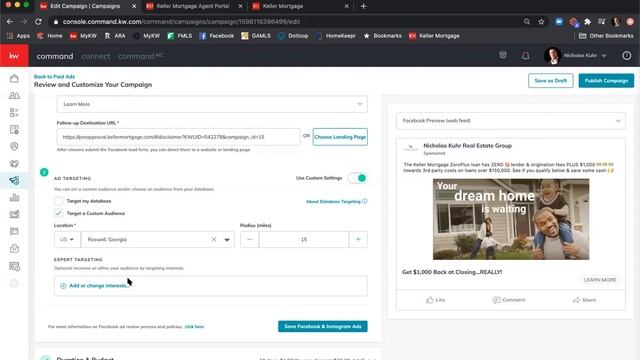Open the 'click here' policies link

[194, 327]
